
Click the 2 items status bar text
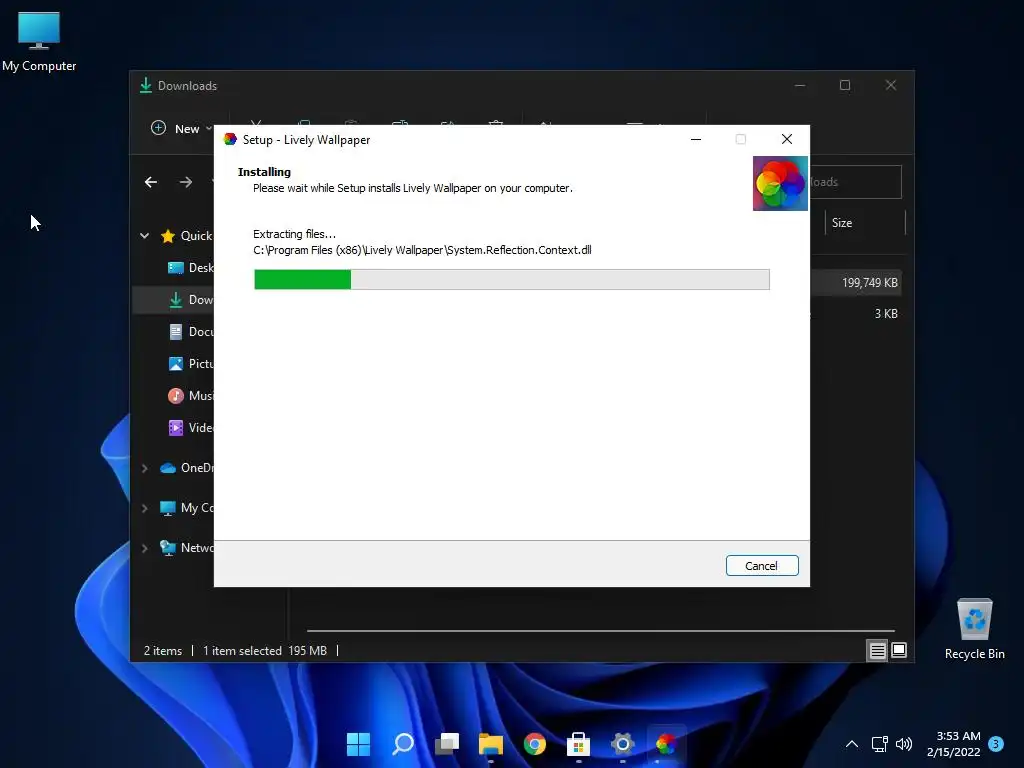(x=163, y=651)
